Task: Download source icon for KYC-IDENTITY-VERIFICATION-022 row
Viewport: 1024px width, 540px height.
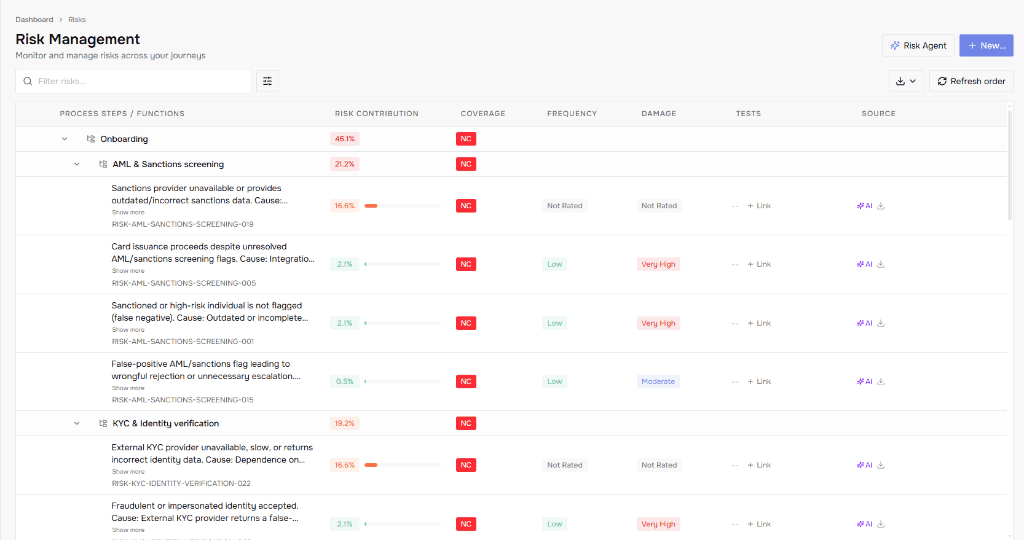Action: (x=880, y=465)
